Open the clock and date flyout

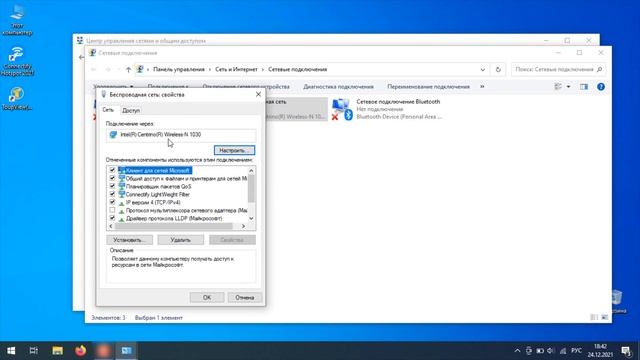pyautogui.click(x=600, y=351)
